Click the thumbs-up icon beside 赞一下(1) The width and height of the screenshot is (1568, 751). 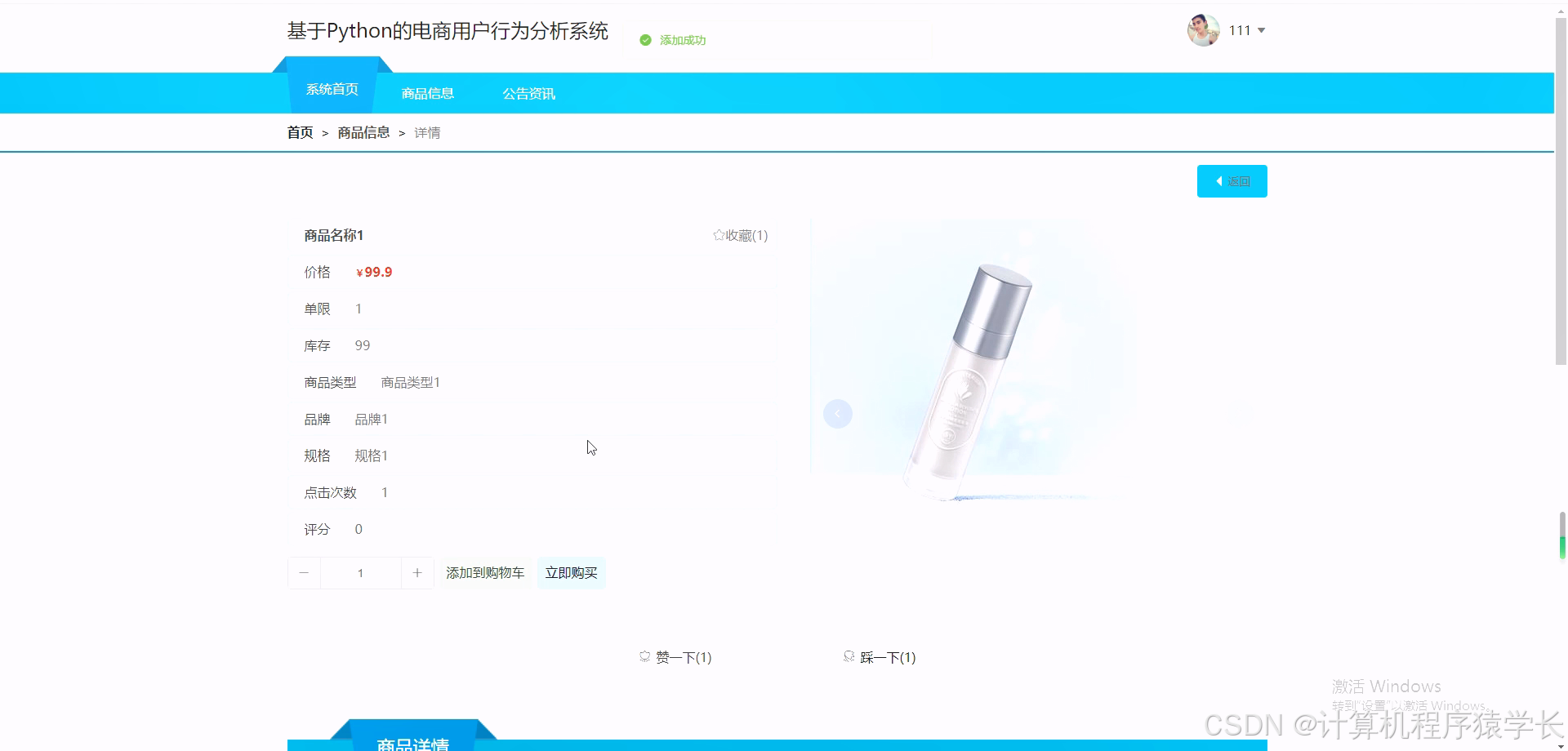(644, 655)
